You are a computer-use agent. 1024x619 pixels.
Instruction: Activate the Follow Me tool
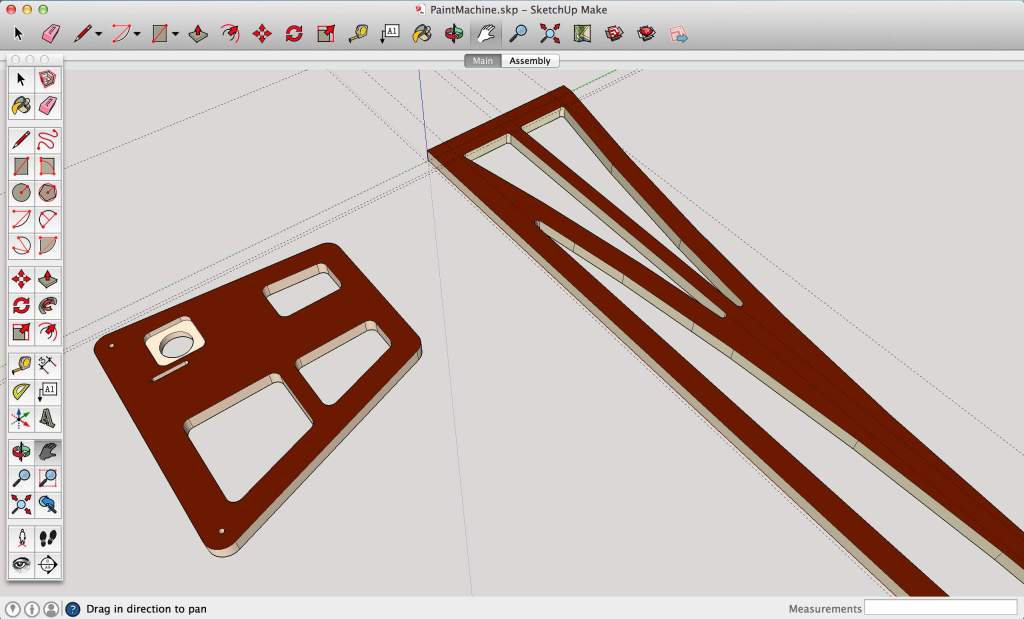(x=47, y=305)
